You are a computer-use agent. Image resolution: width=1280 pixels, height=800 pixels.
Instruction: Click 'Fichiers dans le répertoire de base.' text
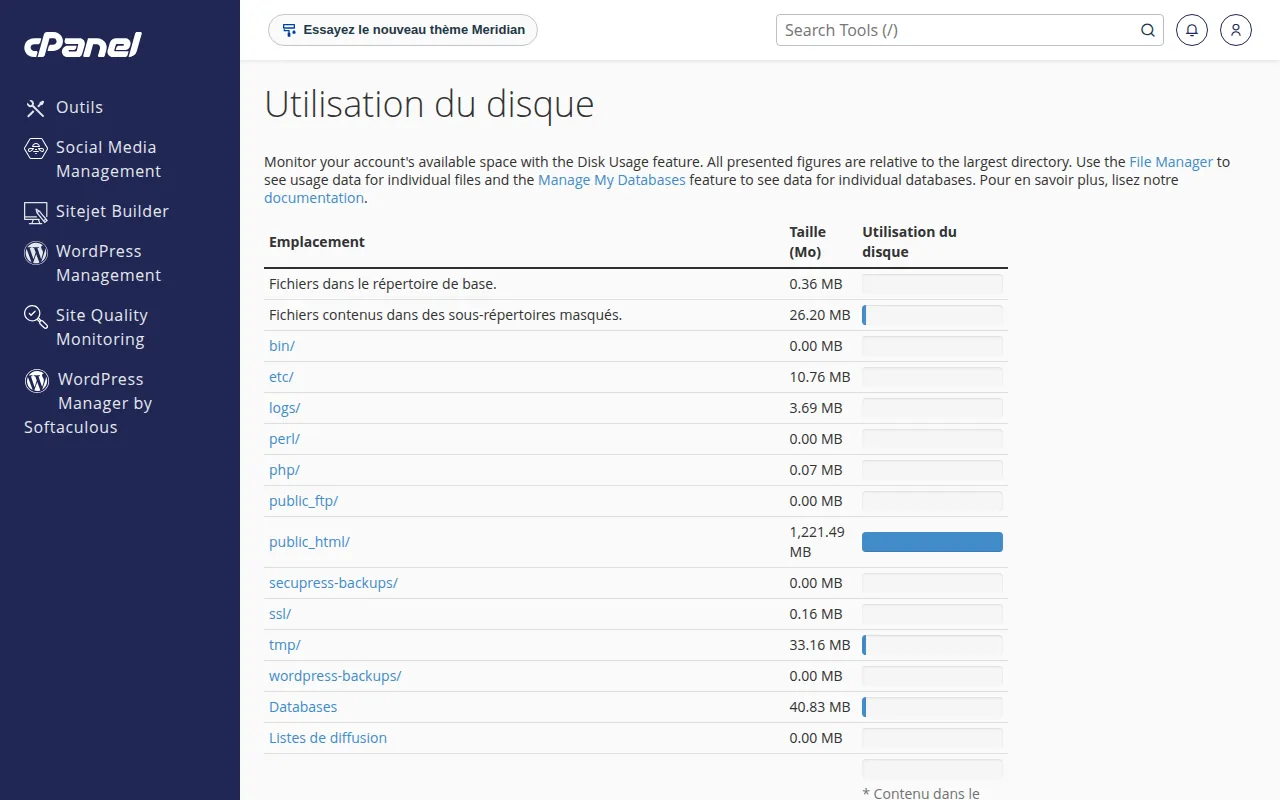pyautogui.click(x=383, y=284)
